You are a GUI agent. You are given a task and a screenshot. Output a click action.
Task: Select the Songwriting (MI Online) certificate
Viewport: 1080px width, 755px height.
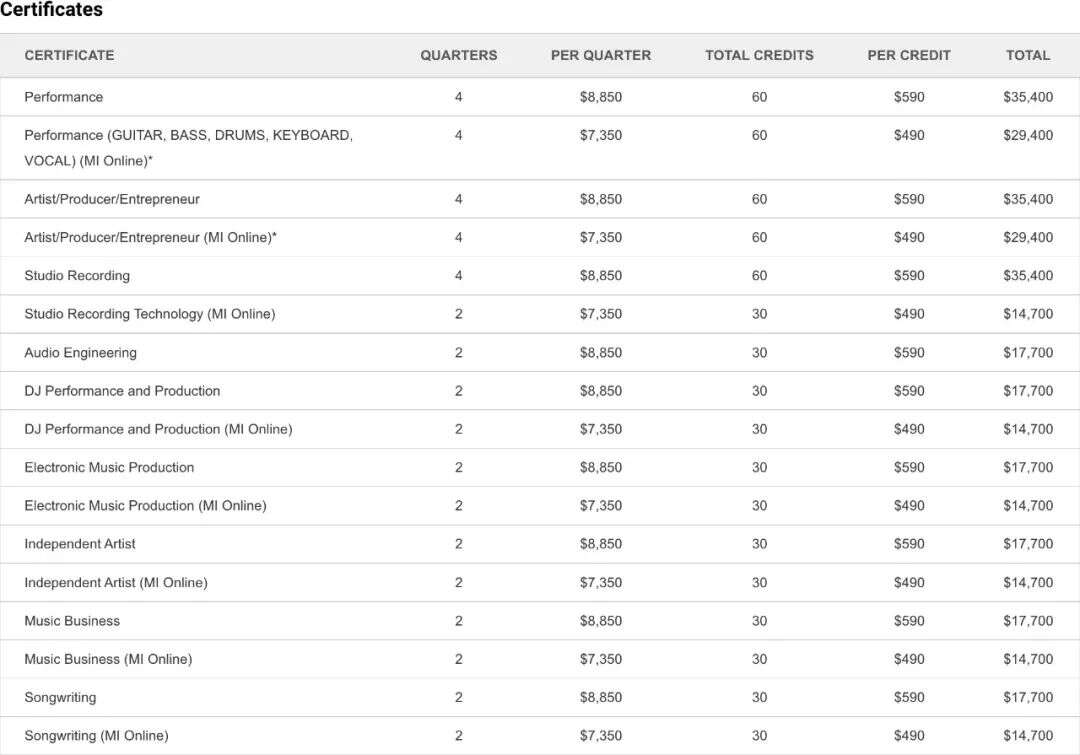coord(96,736)
